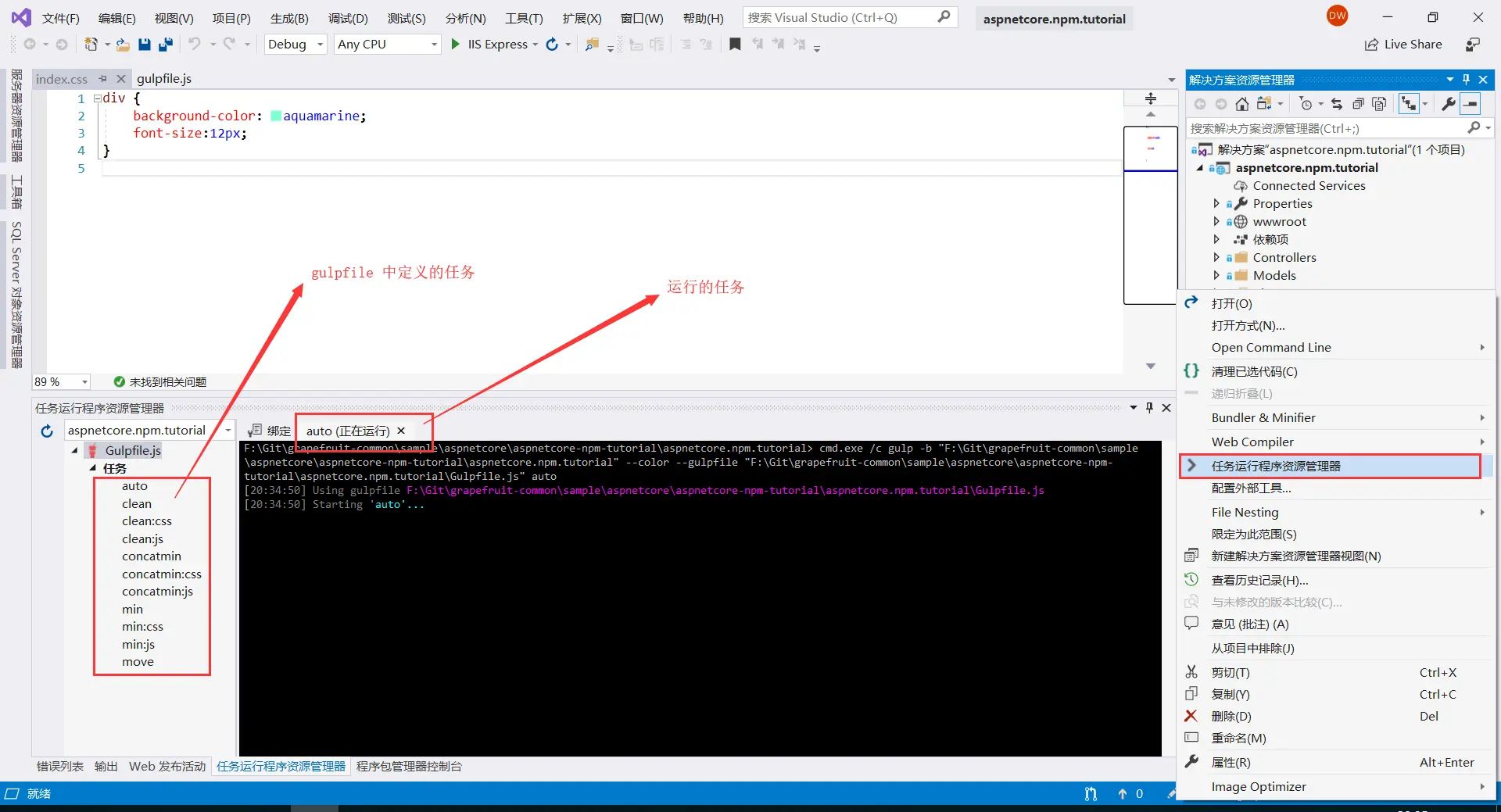The image size is (1501, 812).
Task: Expand the Controllers folder
Action: [x=1216, y=258]
